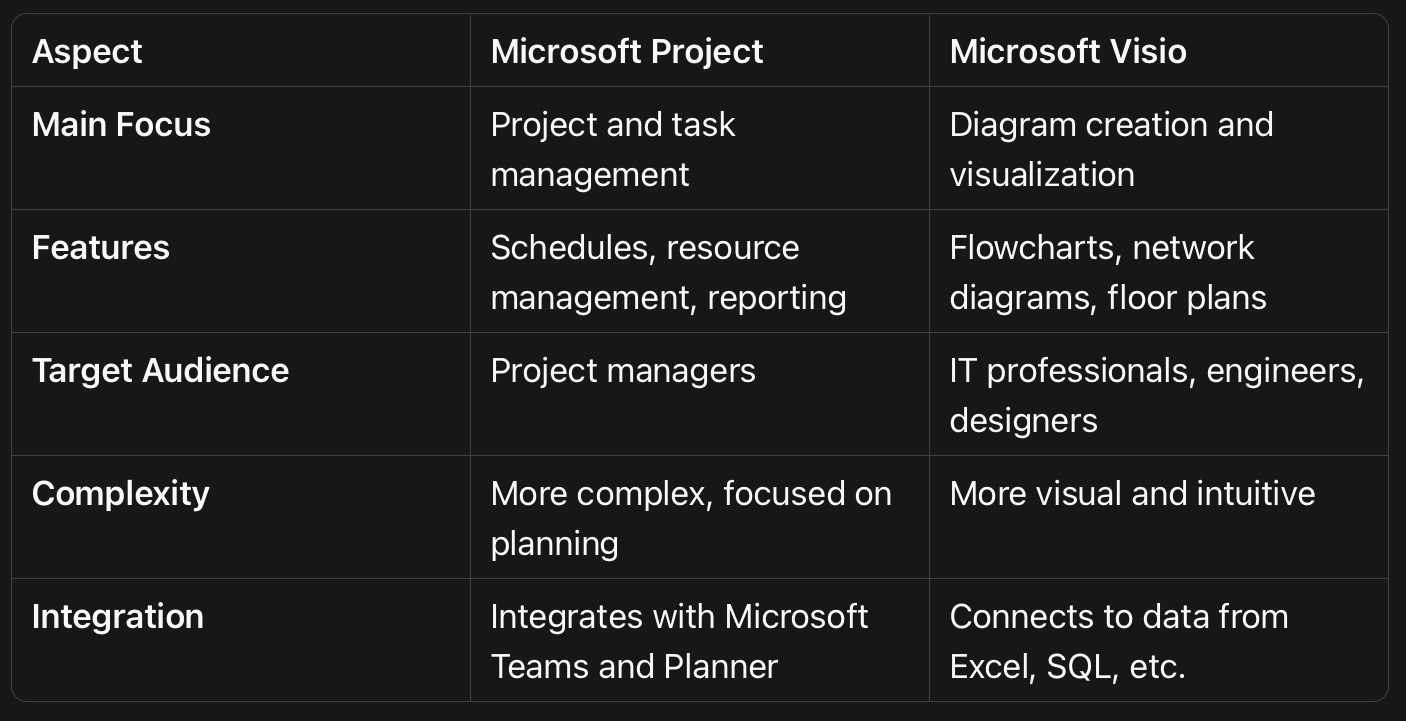Select 'More visual and intuitive' cell
The width and height of the screenshot is (1406, 721).
coord(1132,494)
